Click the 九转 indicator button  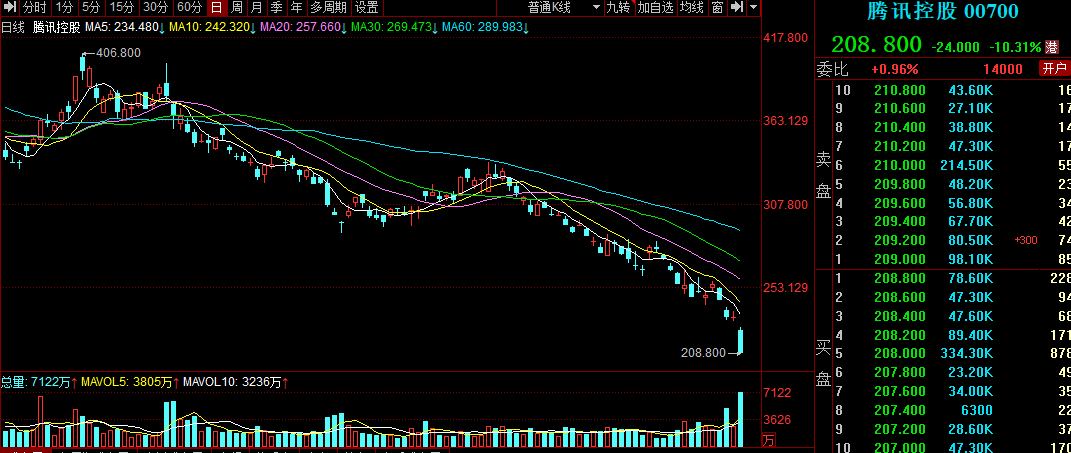[x=620, y=8]
